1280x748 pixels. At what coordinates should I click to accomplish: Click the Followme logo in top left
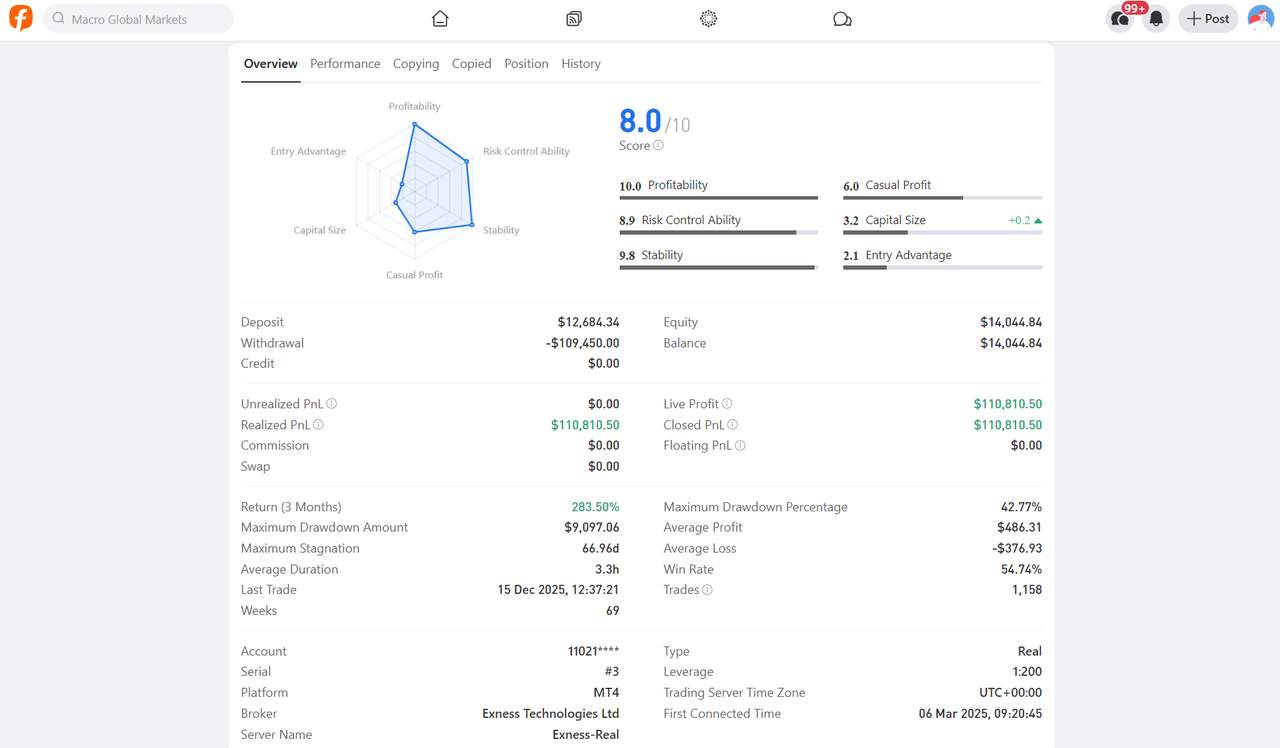(x=20, y=18)
